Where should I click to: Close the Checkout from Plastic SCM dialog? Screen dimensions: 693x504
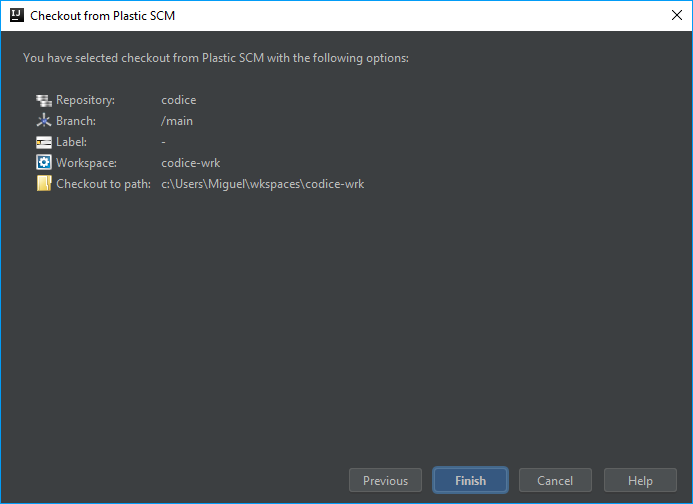point(677,15)
